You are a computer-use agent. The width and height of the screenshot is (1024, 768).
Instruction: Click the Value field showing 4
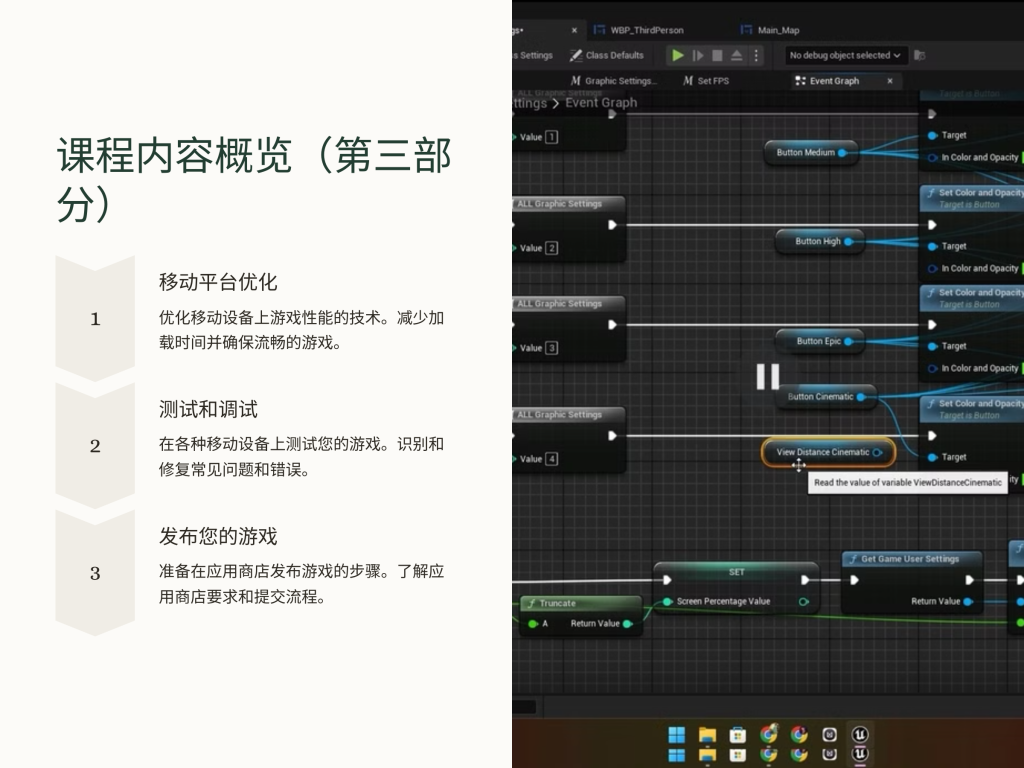552,459
